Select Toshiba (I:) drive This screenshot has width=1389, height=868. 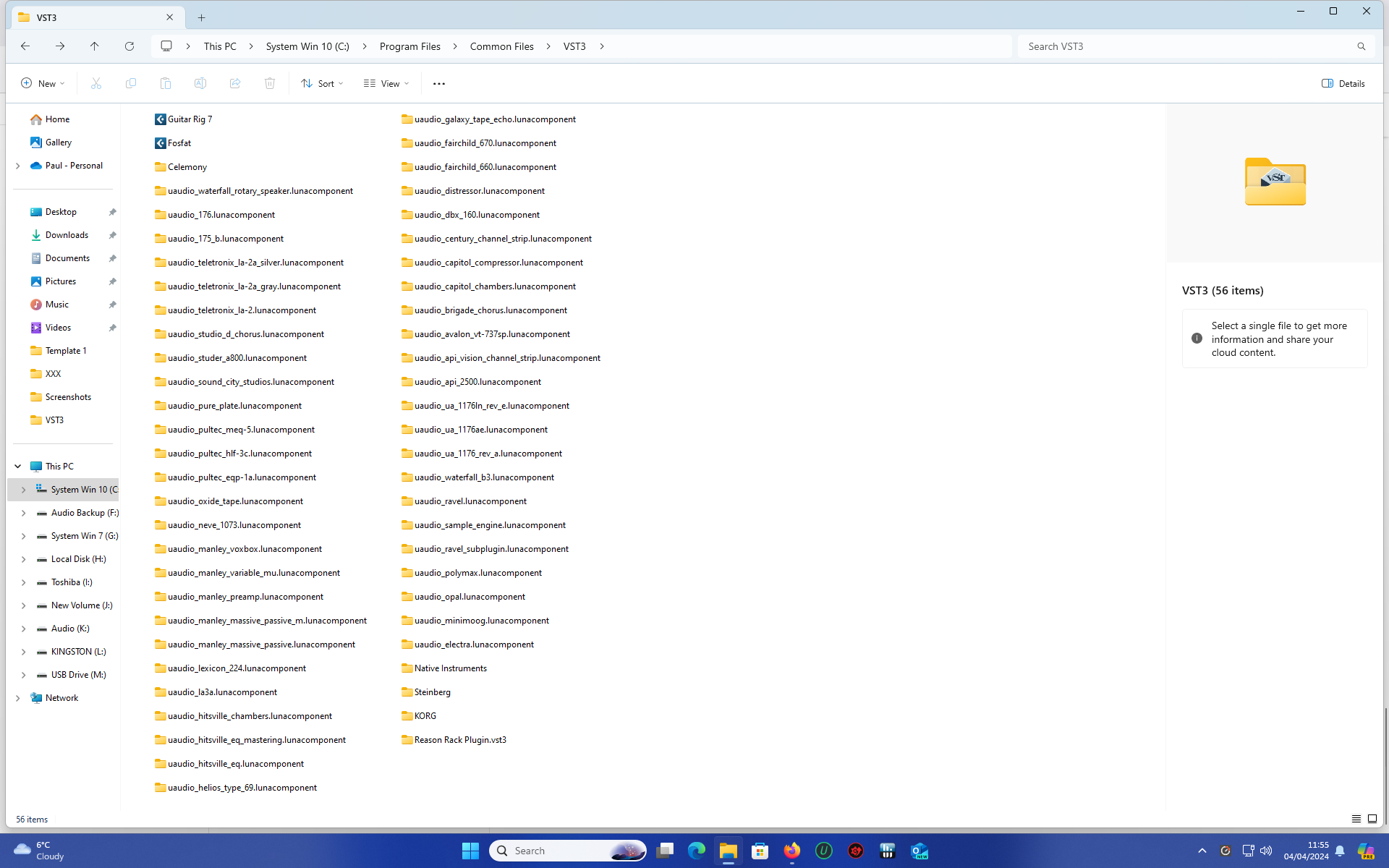[72, 582]
